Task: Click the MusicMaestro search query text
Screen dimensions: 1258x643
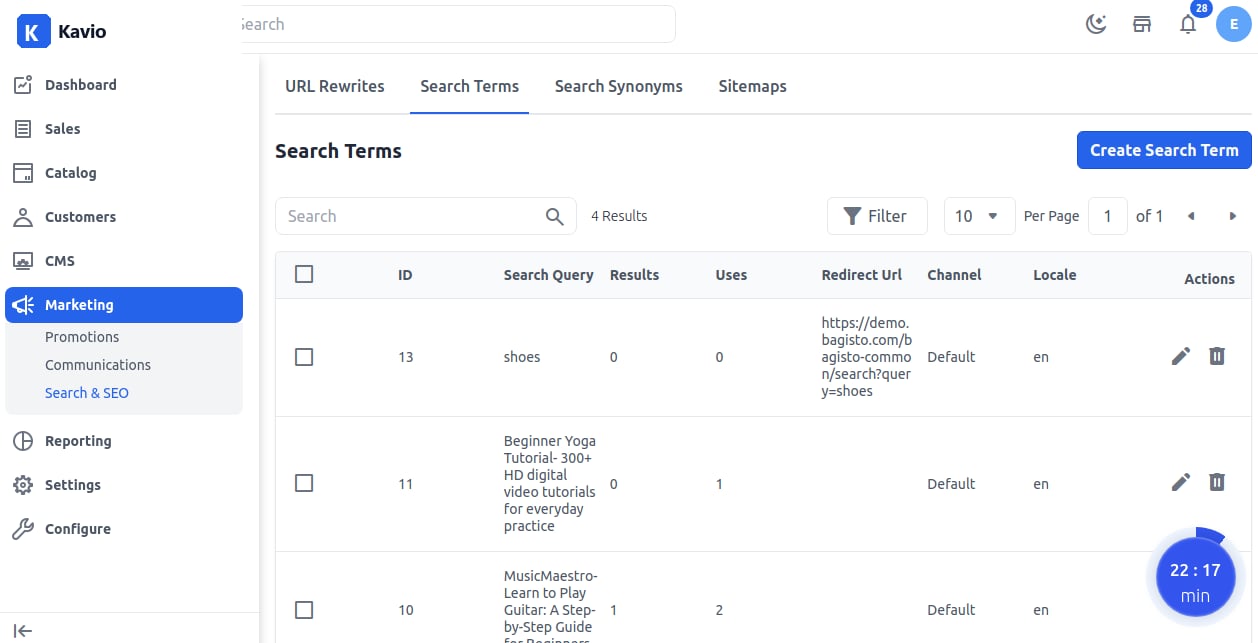Action: 551,604
